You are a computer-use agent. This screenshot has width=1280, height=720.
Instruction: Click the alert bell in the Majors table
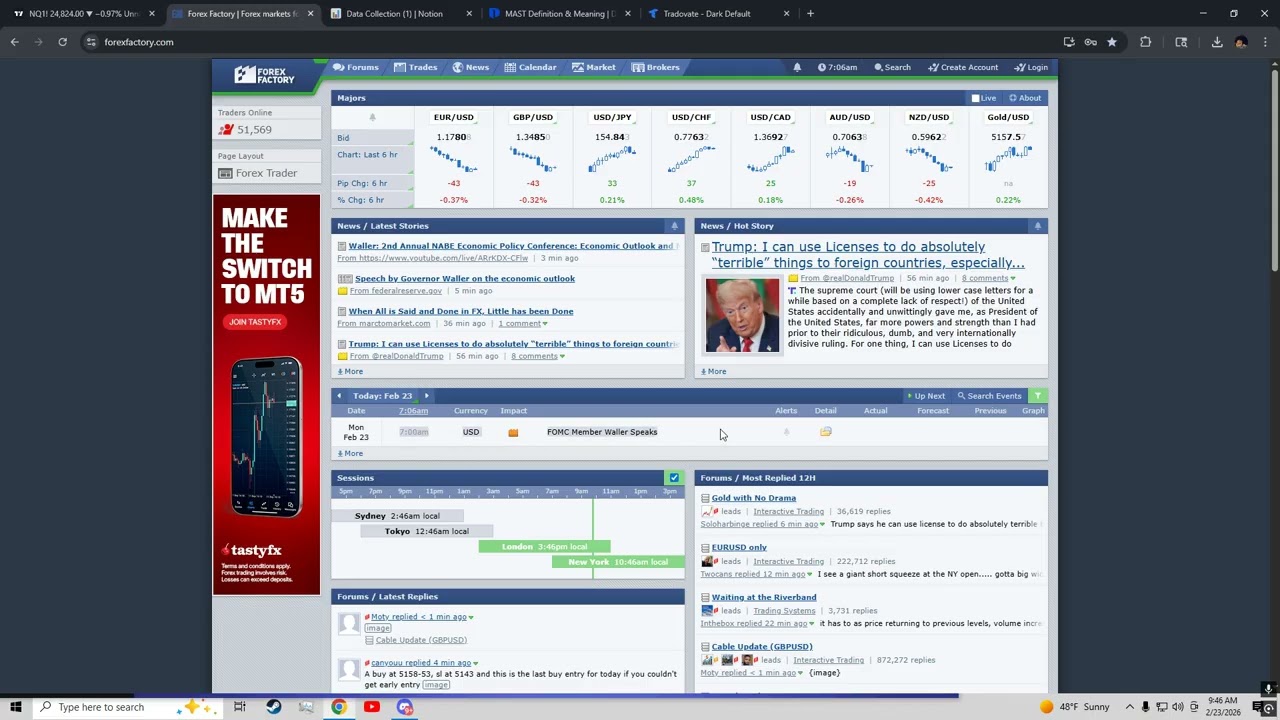372,117
